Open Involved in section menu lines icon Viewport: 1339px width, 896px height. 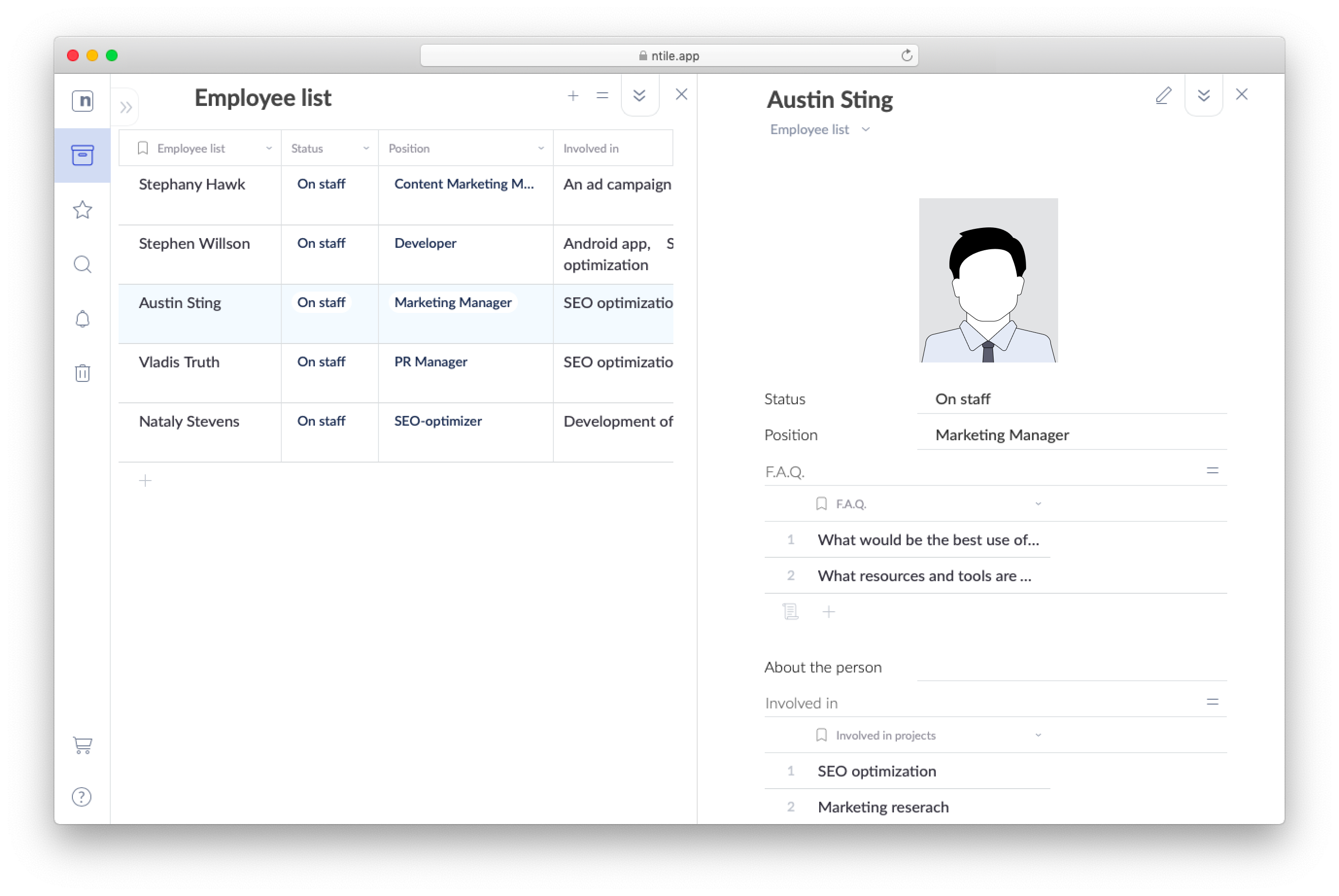[x=1212, y=702]
